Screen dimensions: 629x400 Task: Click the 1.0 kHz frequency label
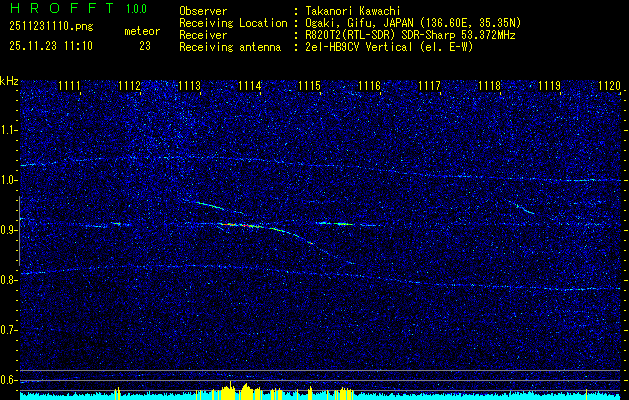coord(8,180)
